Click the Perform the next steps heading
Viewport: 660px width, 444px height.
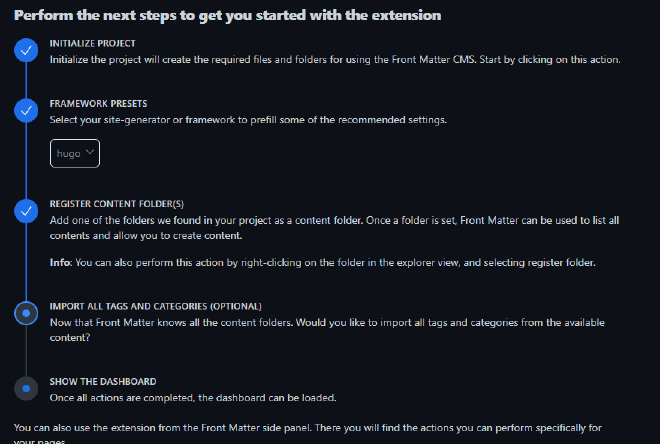(228, 16)
